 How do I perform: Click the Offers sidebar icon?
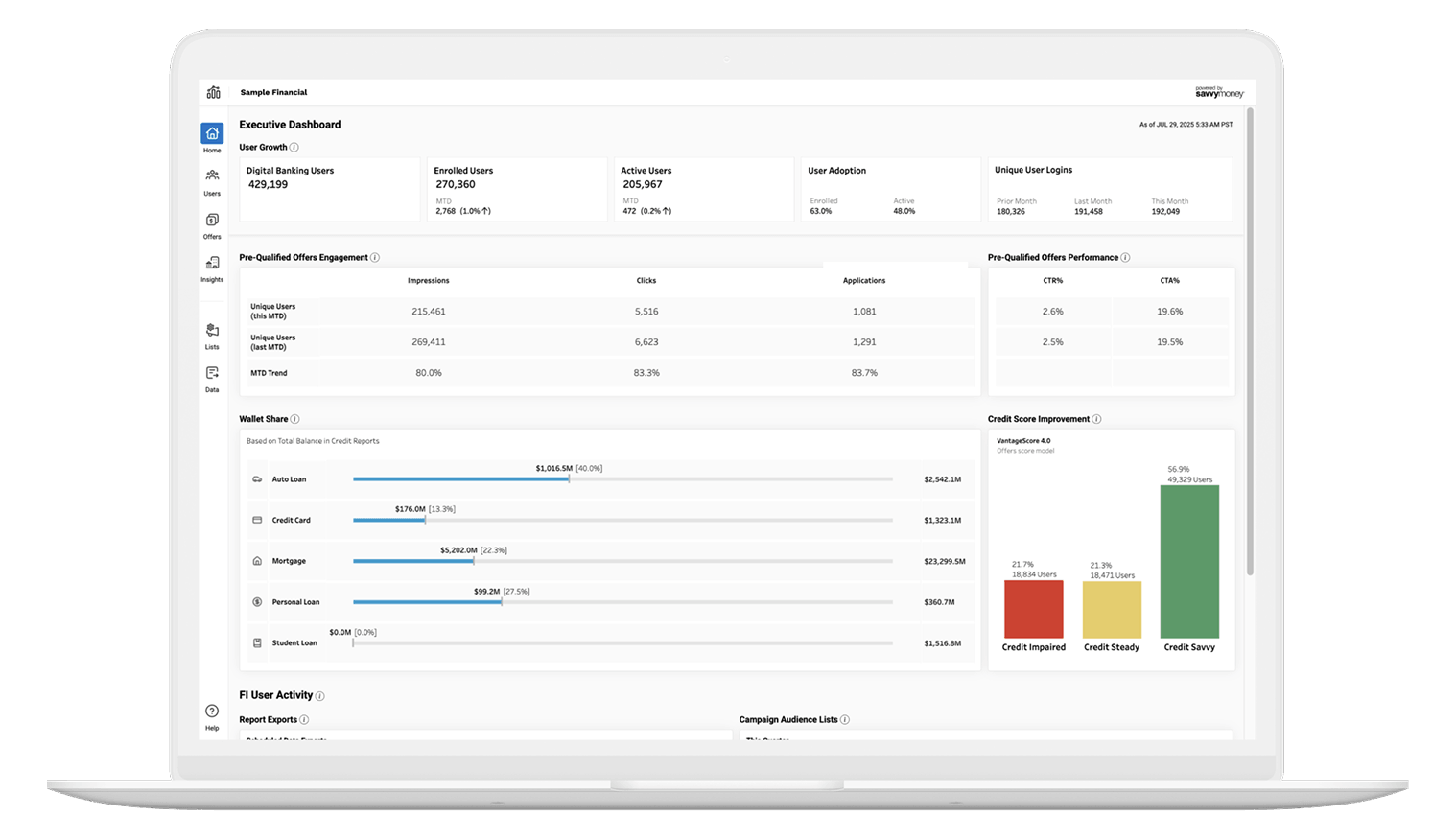pos(212,221)
